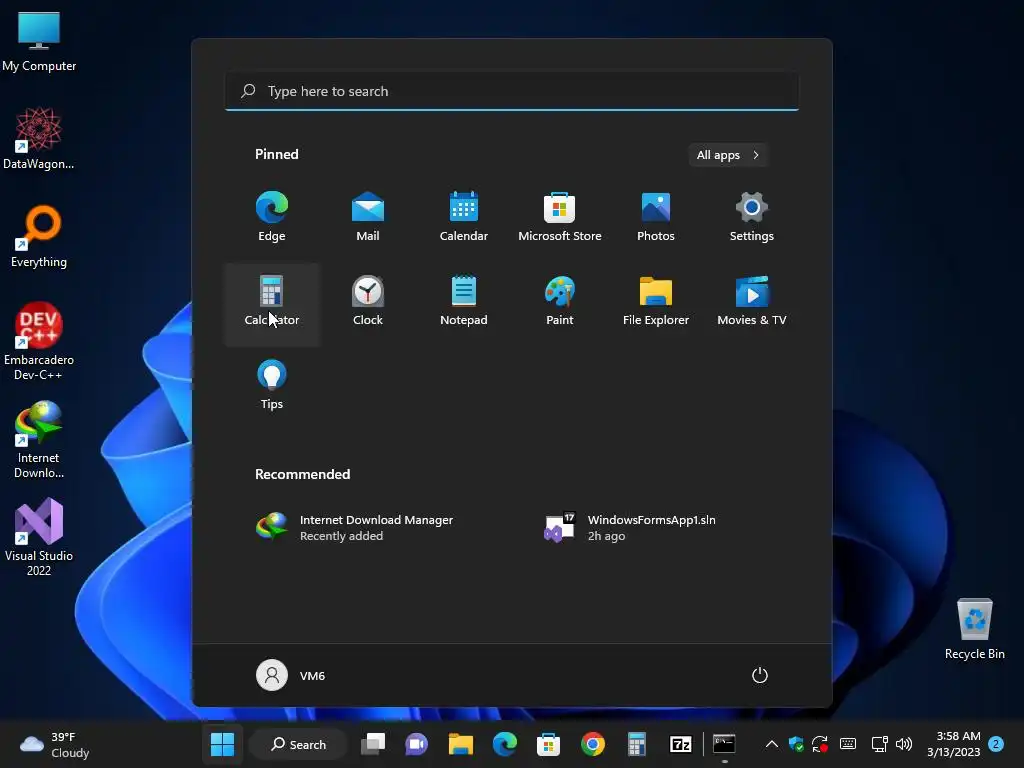Open Windows Security tray icon

click(795, 744)
